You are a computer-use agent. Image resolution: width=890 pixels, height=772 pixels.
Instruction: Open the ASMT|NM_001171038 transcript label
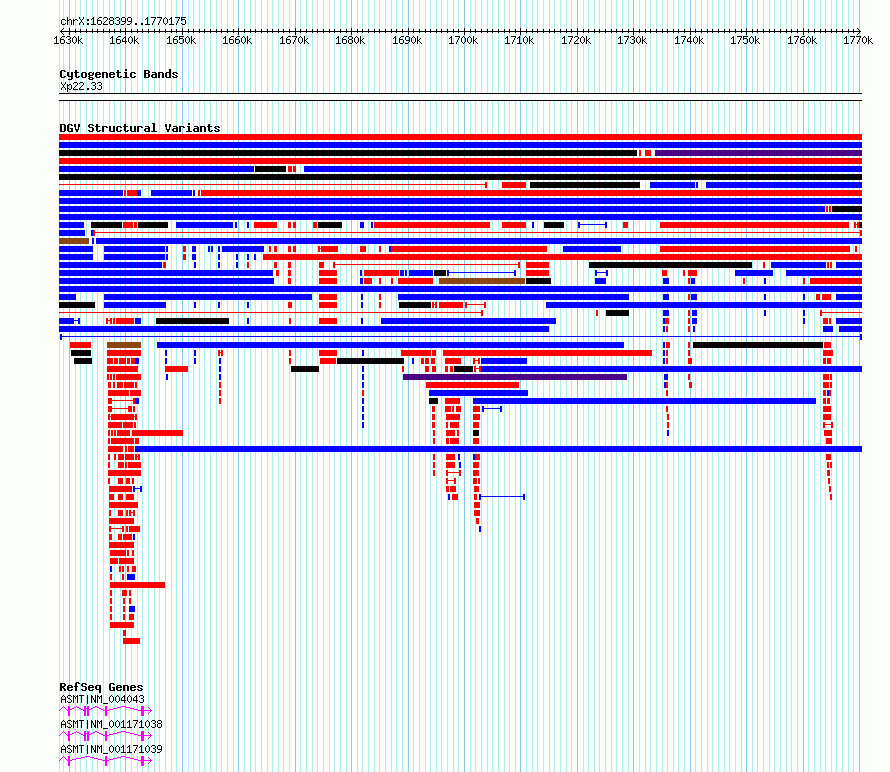(111, 724)
